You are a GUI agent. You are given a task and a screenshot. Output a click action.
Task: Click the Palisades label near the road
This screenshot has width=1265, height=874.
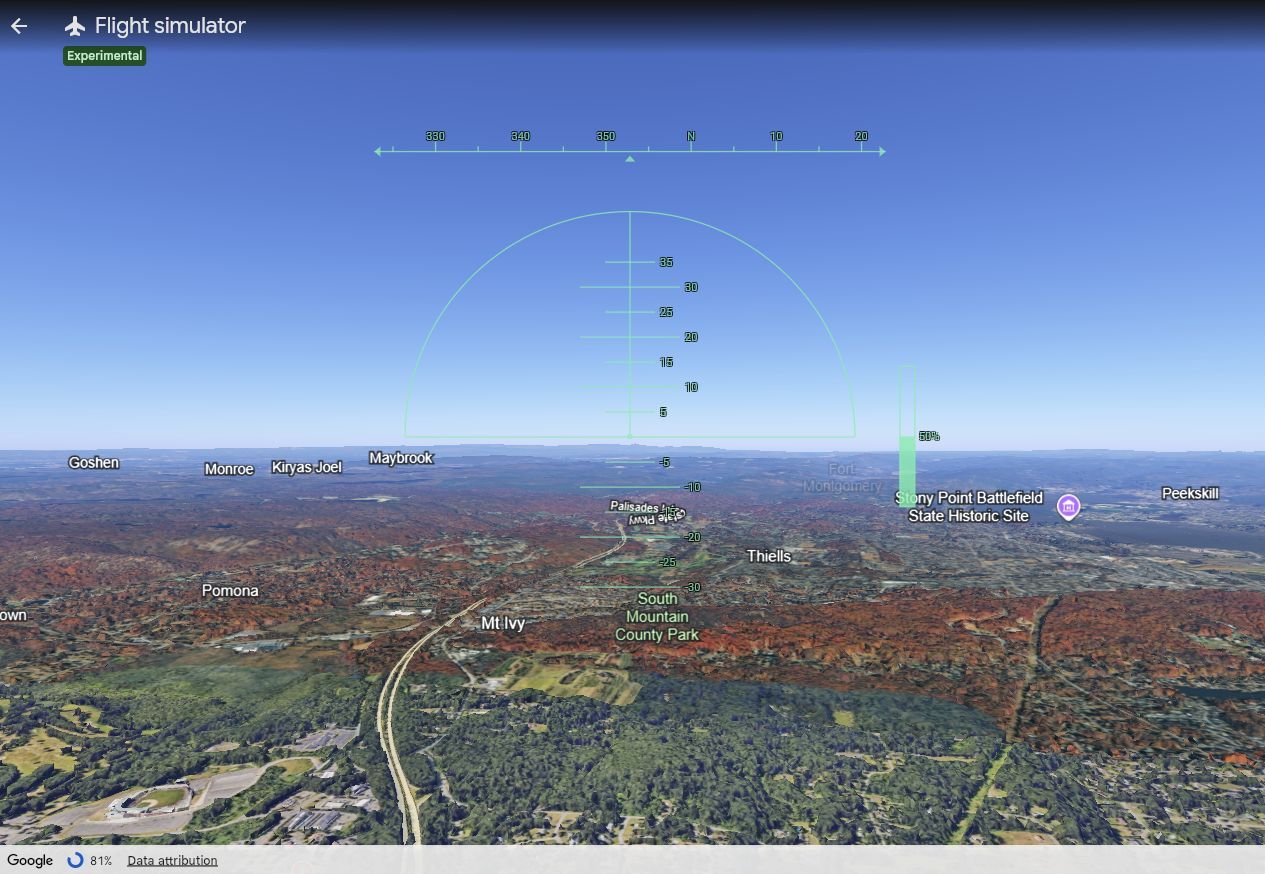[635, 507]
